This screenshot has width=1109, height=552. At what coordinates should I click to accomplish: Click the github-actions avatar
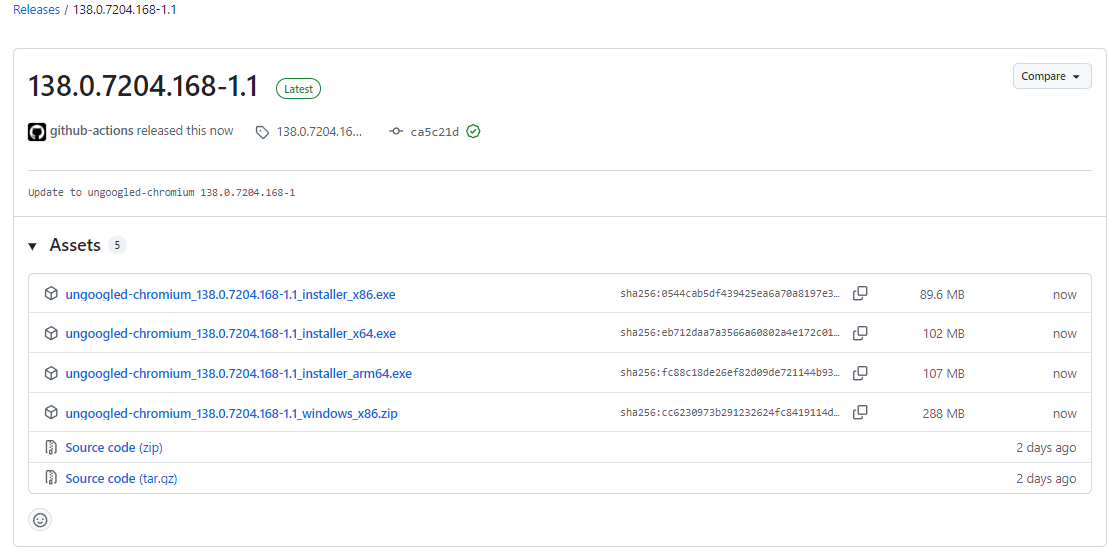(37, 132)
